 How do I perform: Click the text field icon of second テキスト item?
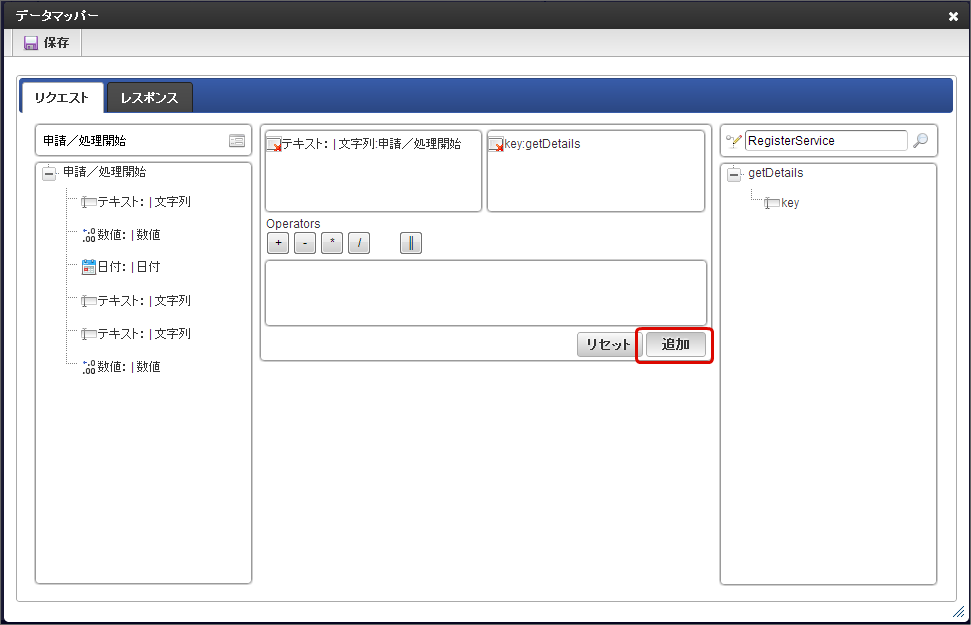(89, 301)
